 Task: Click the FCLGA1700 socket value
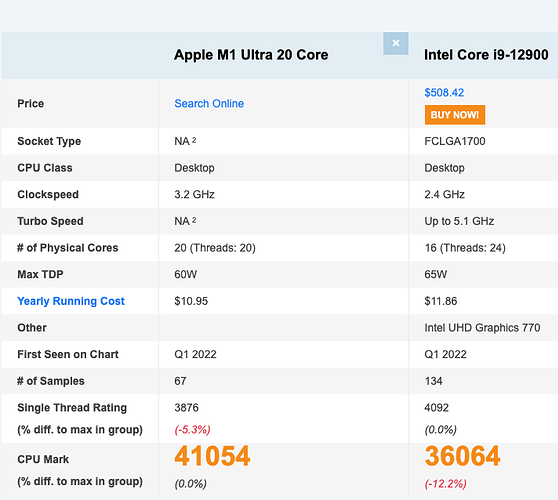pyautogui.click(x=455, y=141)
